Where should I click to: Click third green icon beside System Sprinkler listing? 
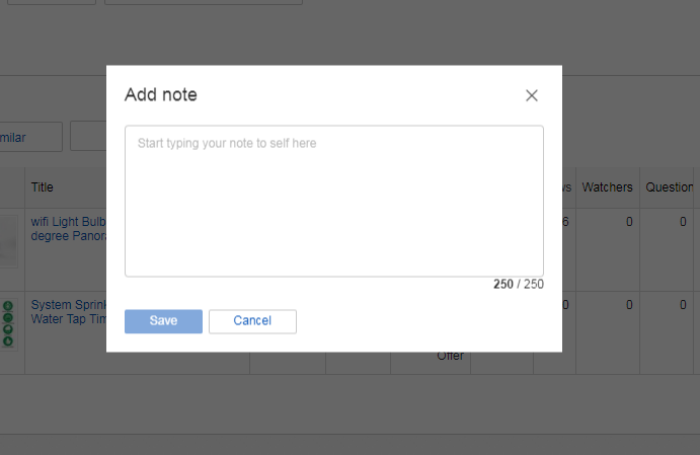click(x=8, y=329)
